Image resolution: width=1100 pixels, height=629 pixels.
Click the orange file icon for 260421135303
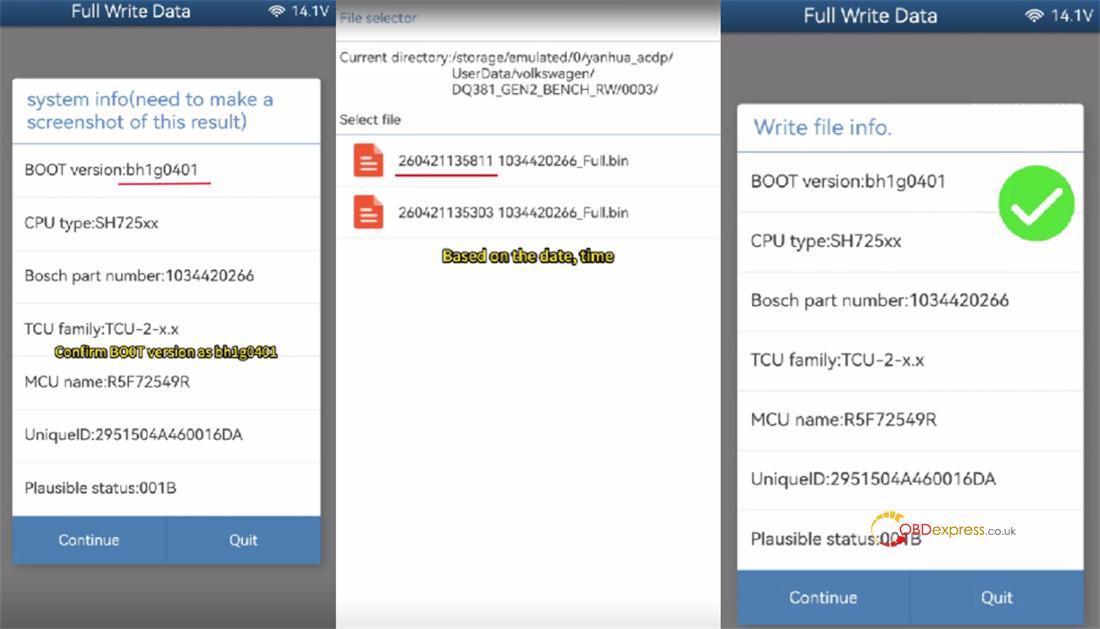point(369,212)
